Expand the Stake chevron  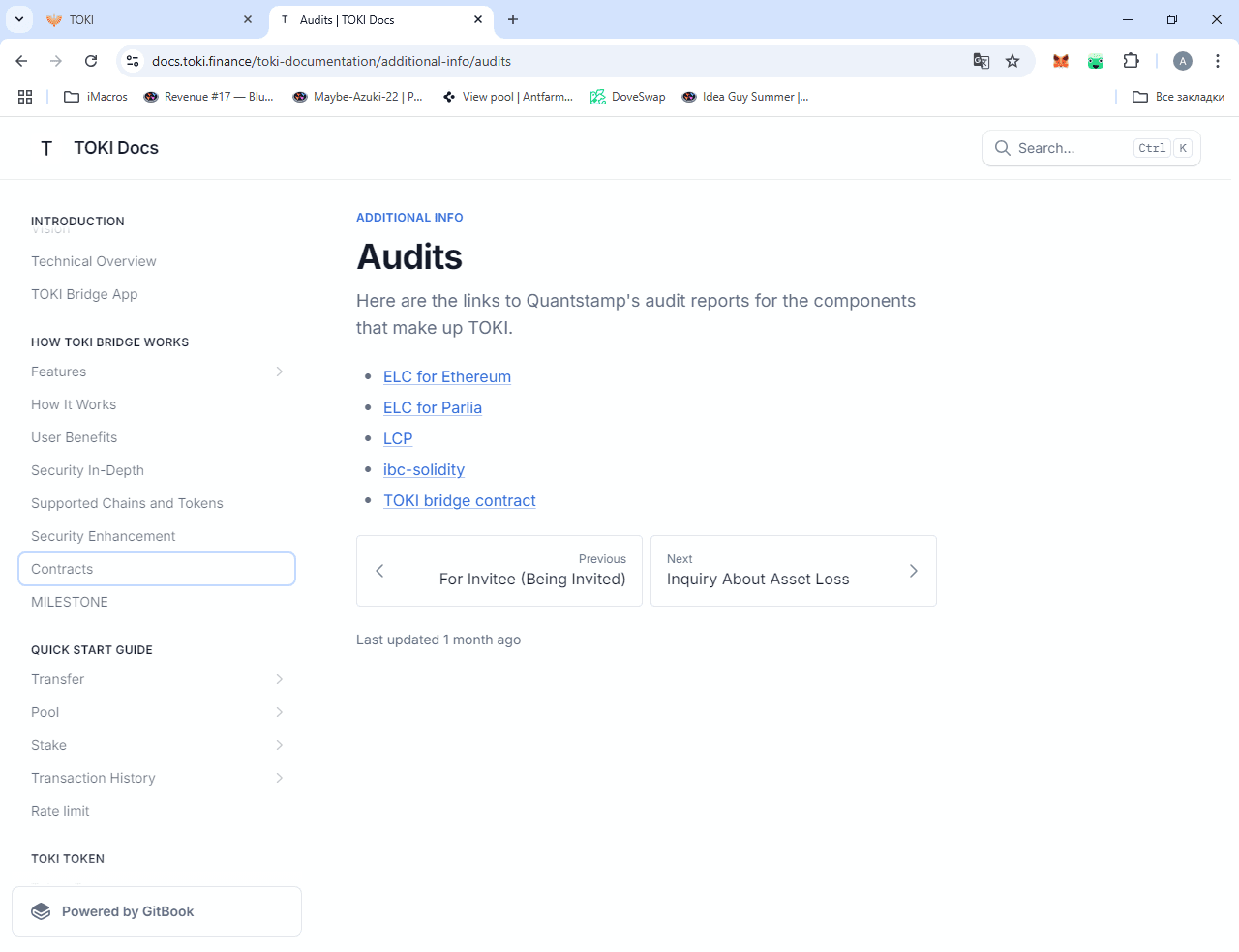pyautogui.click(x=280, y=745)
